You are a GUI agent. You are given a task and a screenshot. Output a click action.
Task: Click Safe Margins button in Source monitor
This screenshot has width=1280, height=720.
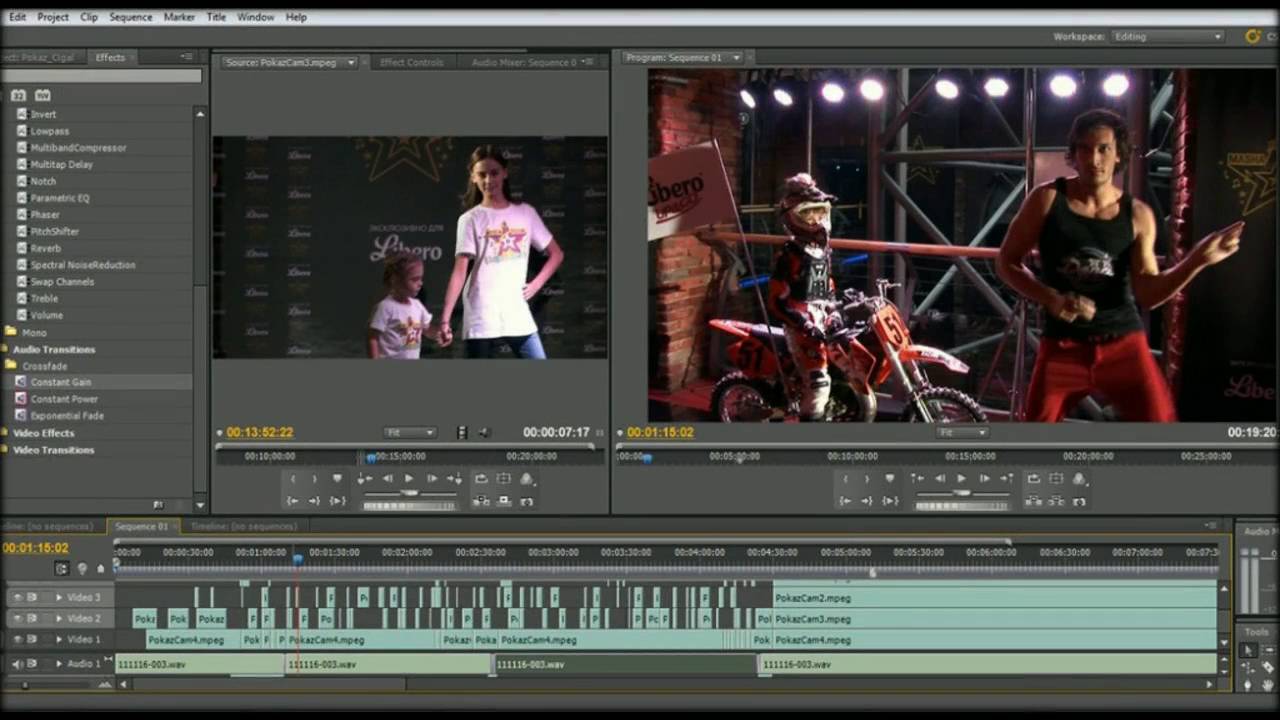[x=504, y=479]
